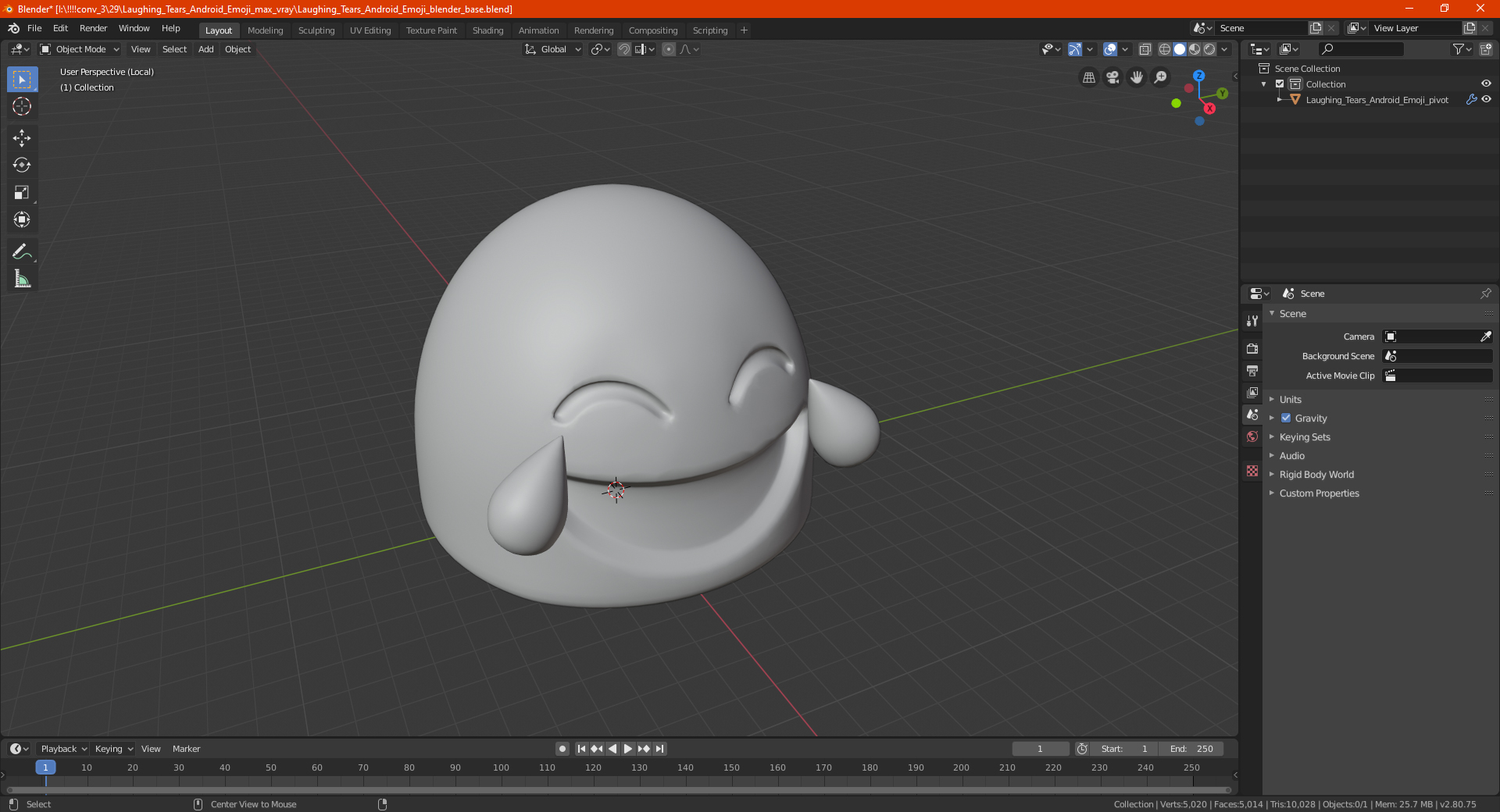Click the outliner search field
The height and width of the screenshot is (812, 1500).
pos(1361,49)
